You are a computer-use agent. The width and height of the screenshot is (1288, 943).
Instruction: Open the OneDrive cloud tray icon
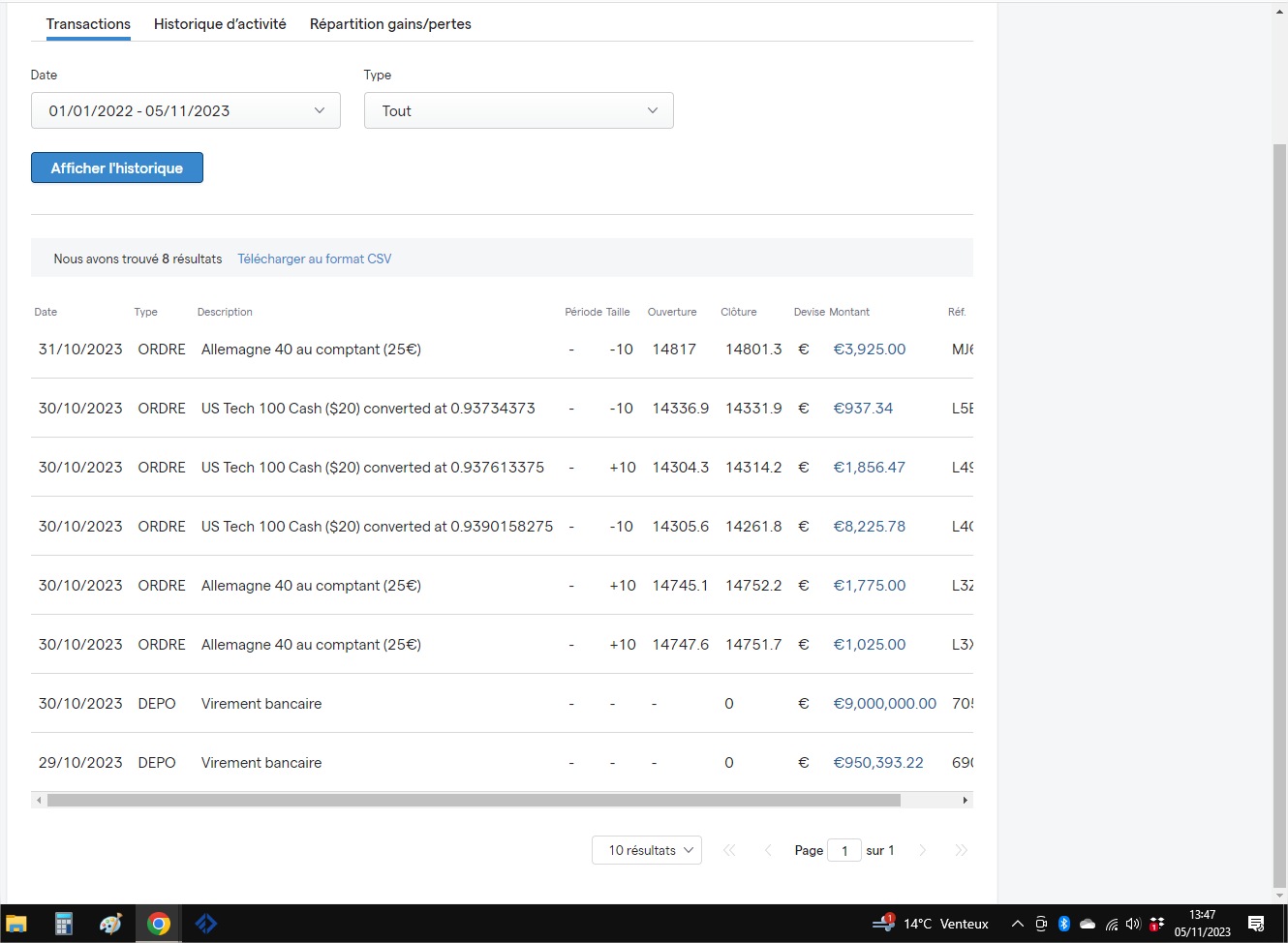pos(1088,924)
